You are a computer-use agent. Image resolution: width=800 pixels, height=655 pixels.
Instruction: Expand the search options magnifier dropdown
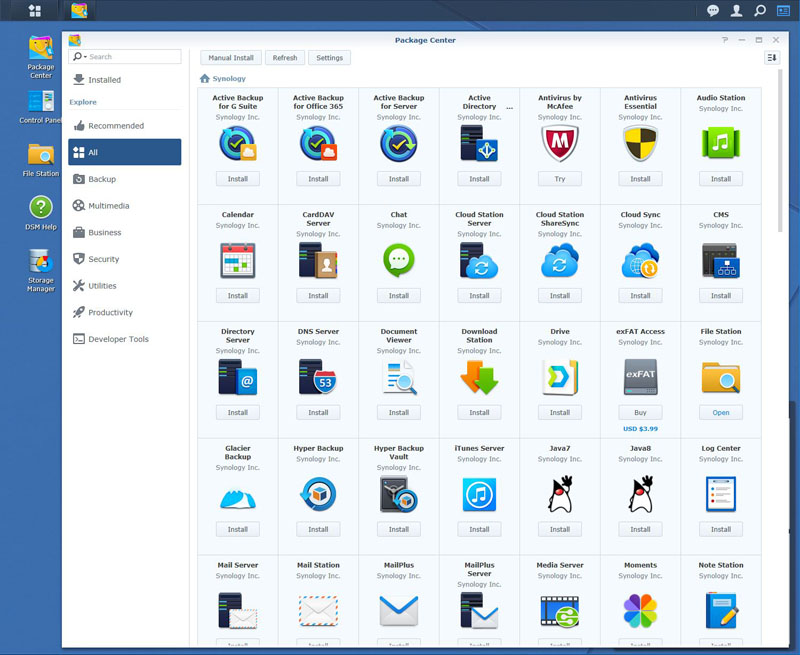pyautogui.click(x=78, y=57)
